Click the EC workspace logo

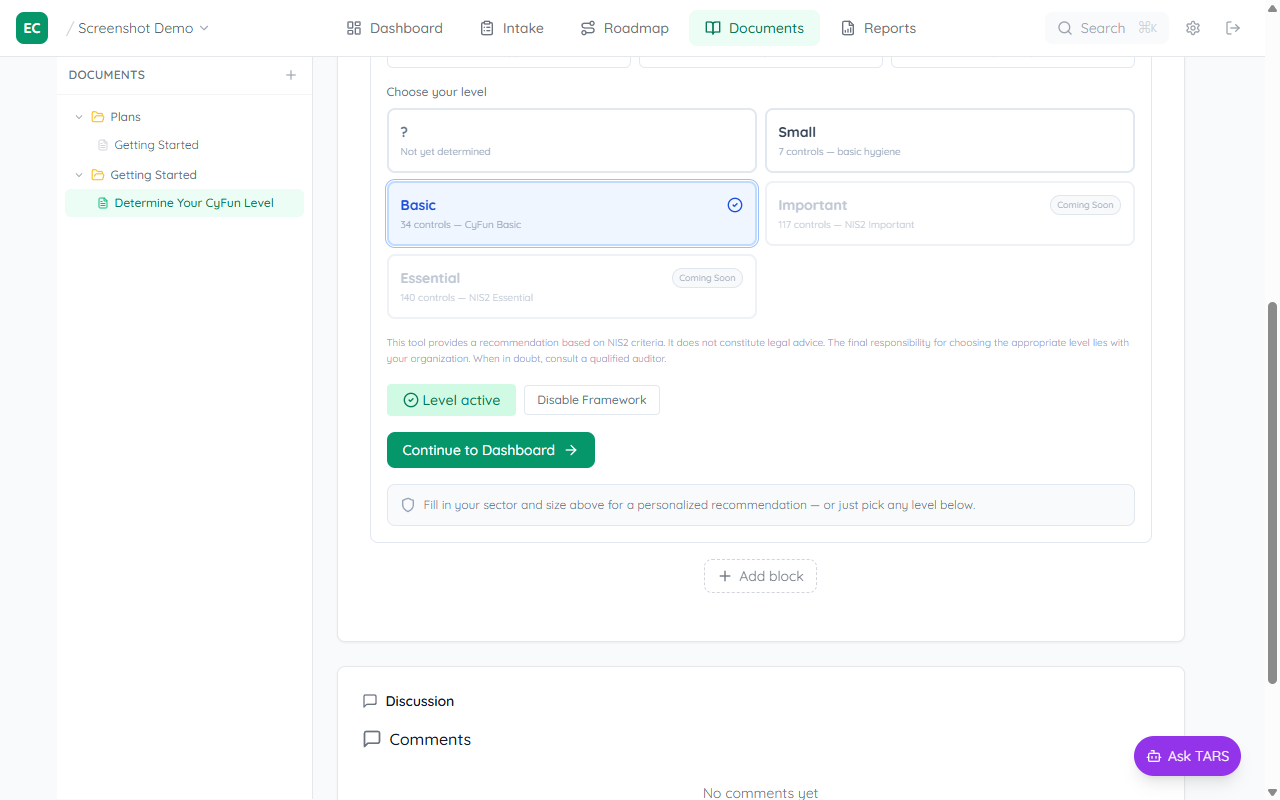[31, 28]
